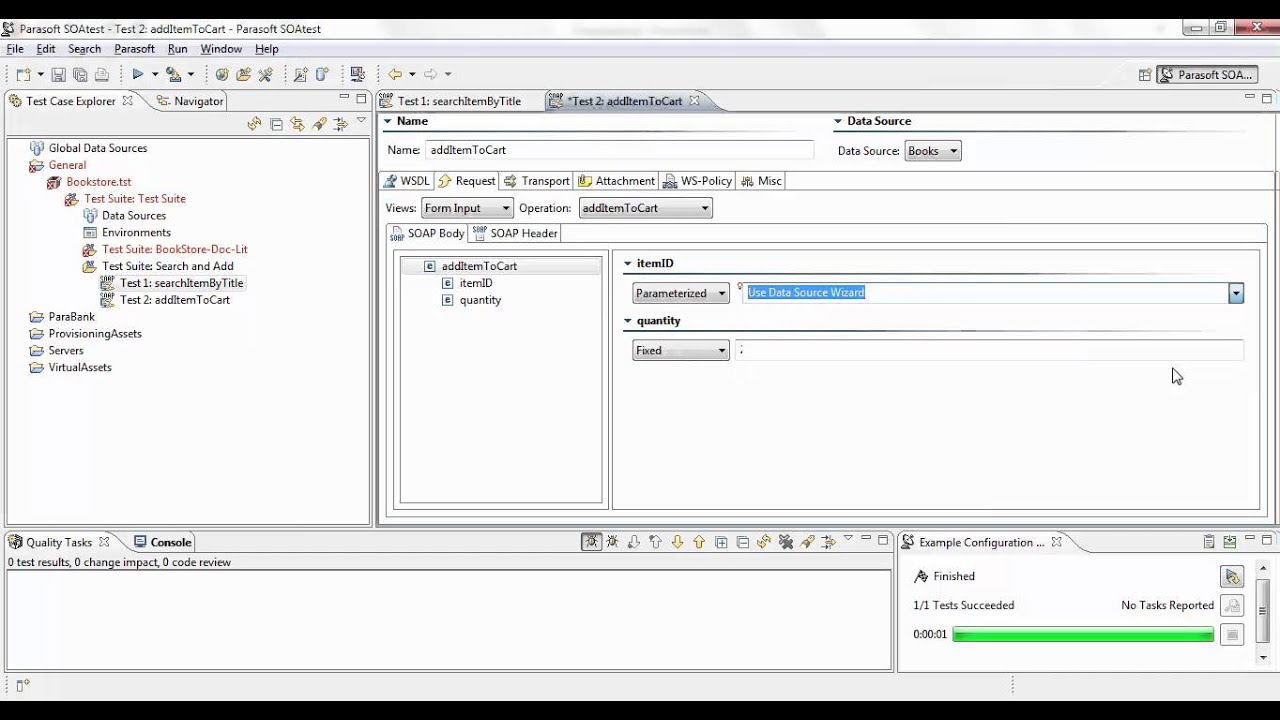Screen dimensions: 1280x720
Task: Open the New file icon's dropdown arrow
Action: [x=40, y=74]
